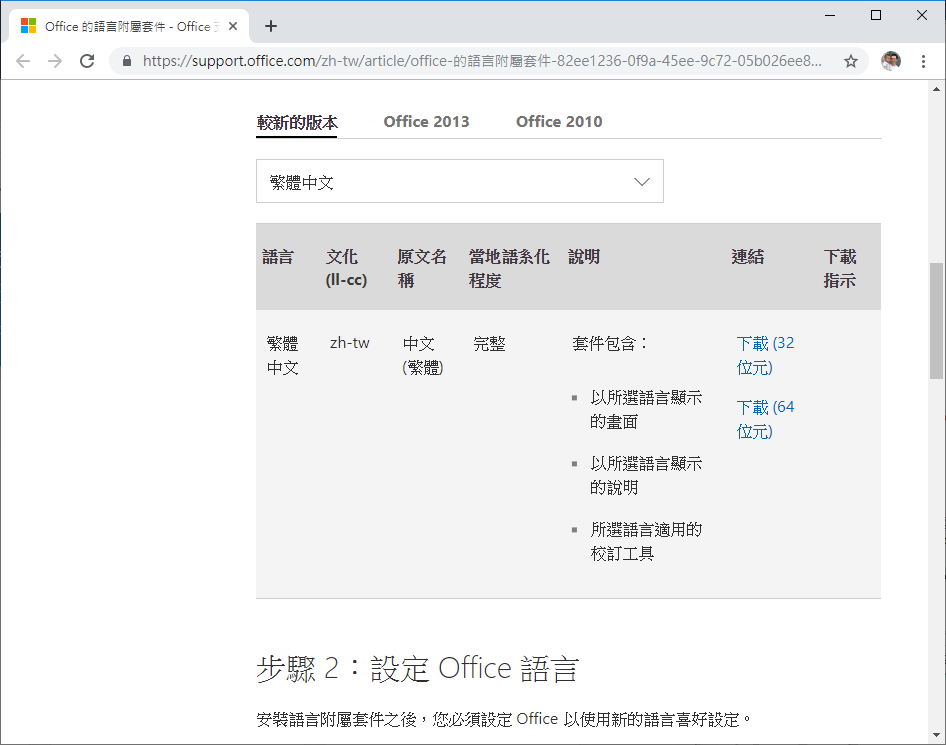Click the vertical scrollbar thumb
This screenshot has height=745, width=946.
(x=936, y=320)
